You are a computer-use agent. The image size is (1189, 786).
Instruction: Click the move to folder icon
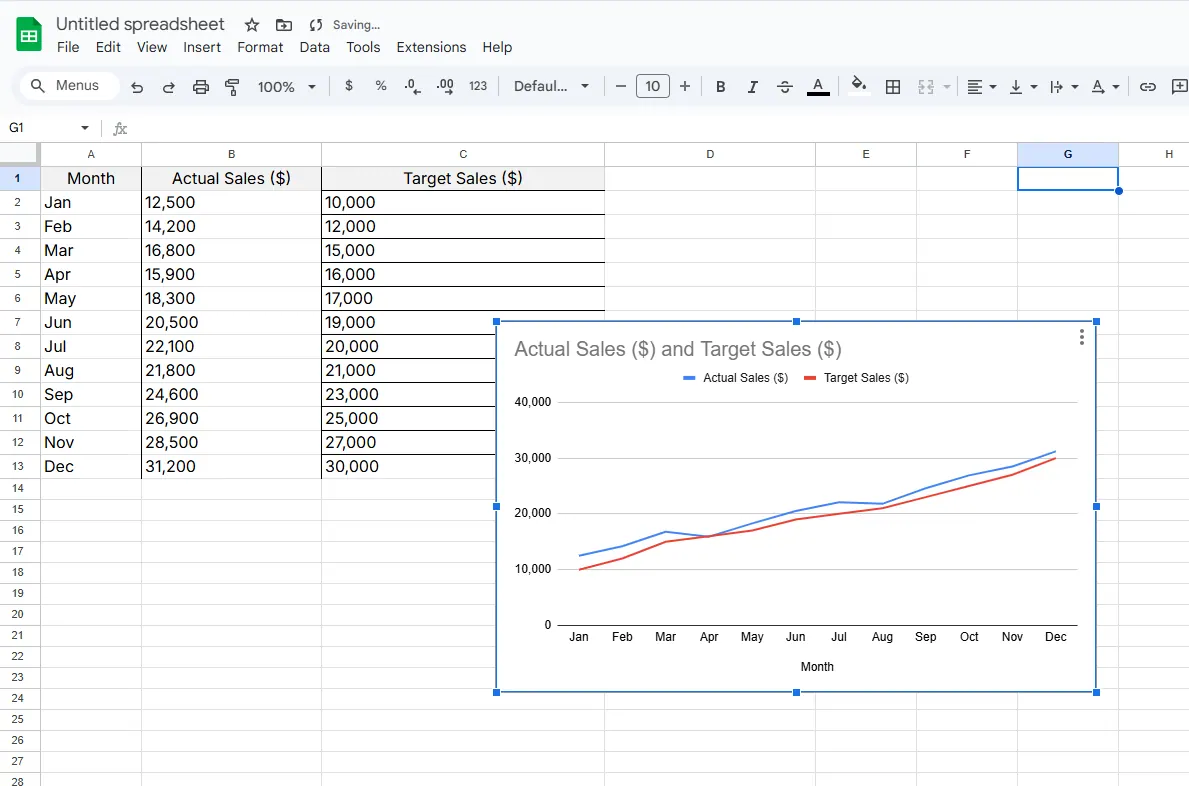click(x=284, y=25)
